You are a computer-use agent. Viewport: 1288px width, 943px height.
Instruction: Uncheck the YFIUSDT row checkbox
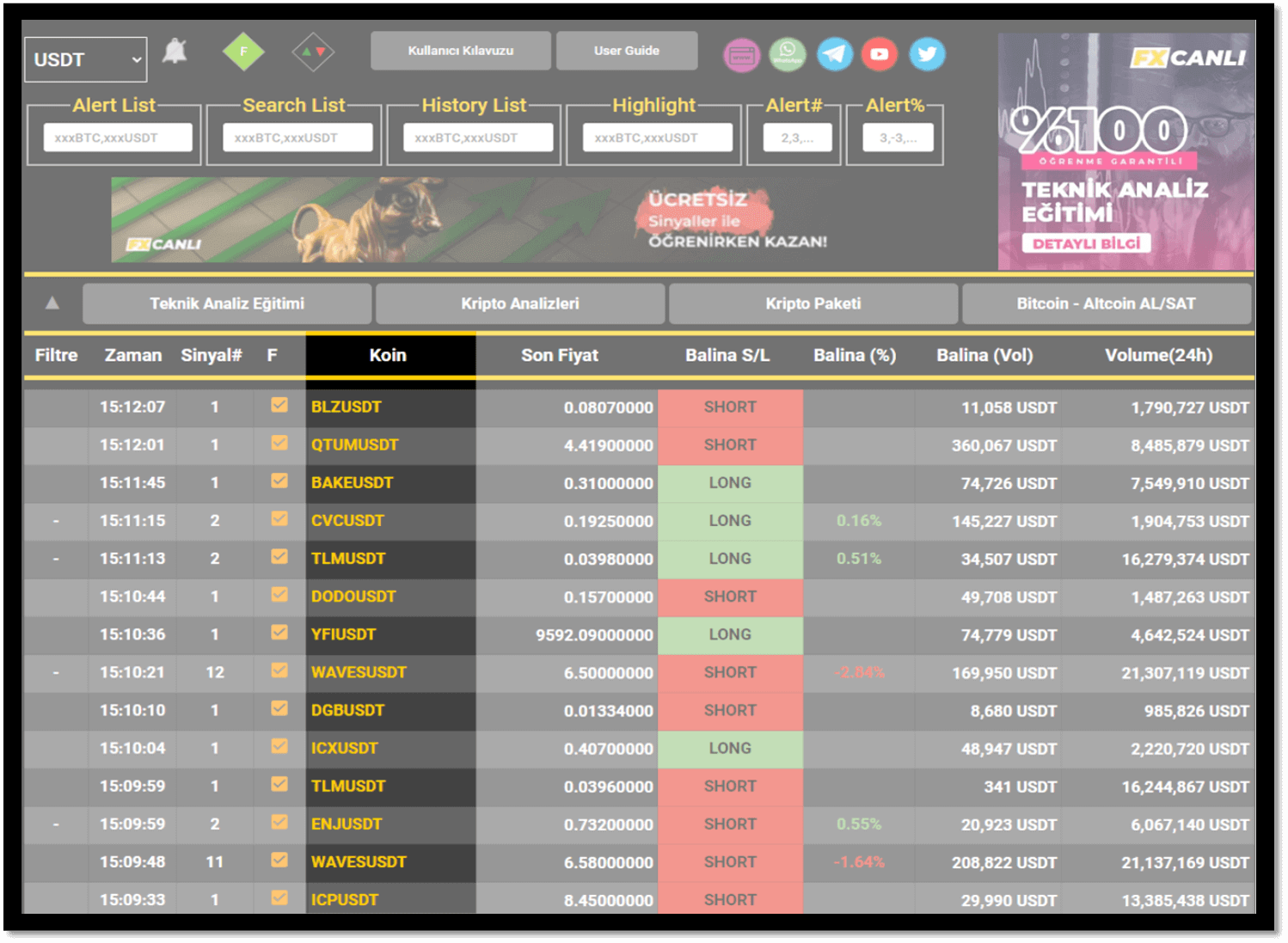tap(279, 632)
